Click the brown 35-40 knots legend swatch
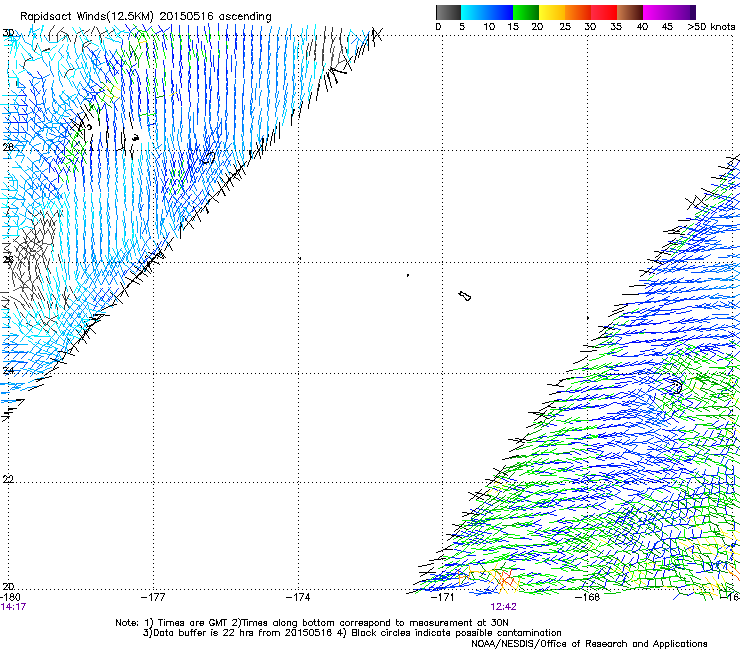Image resolution: width=740 pixels, height=650 pixels. coord(630,12)
